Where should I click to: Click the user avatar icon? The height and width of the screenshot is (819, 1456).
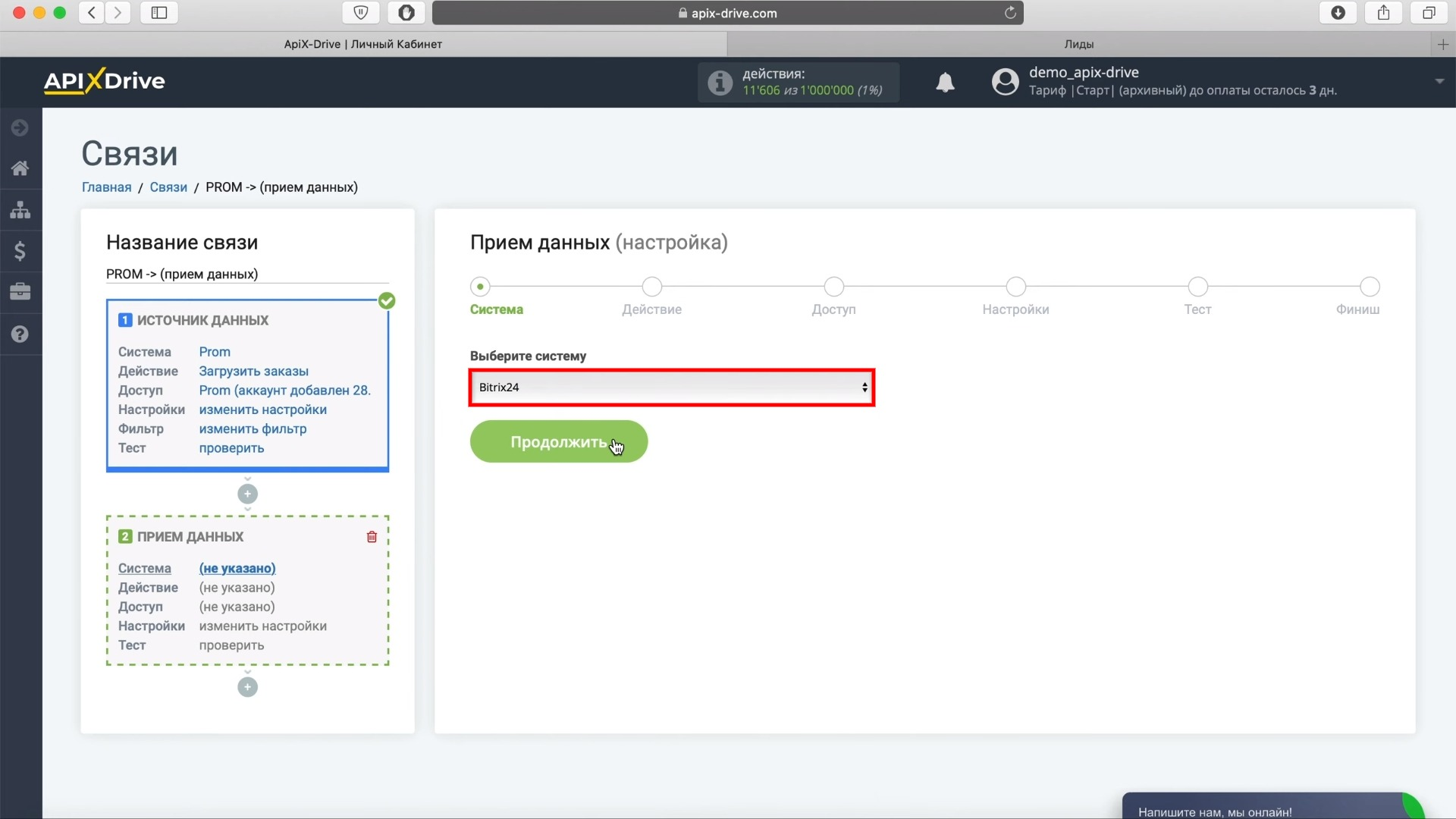1006,82
